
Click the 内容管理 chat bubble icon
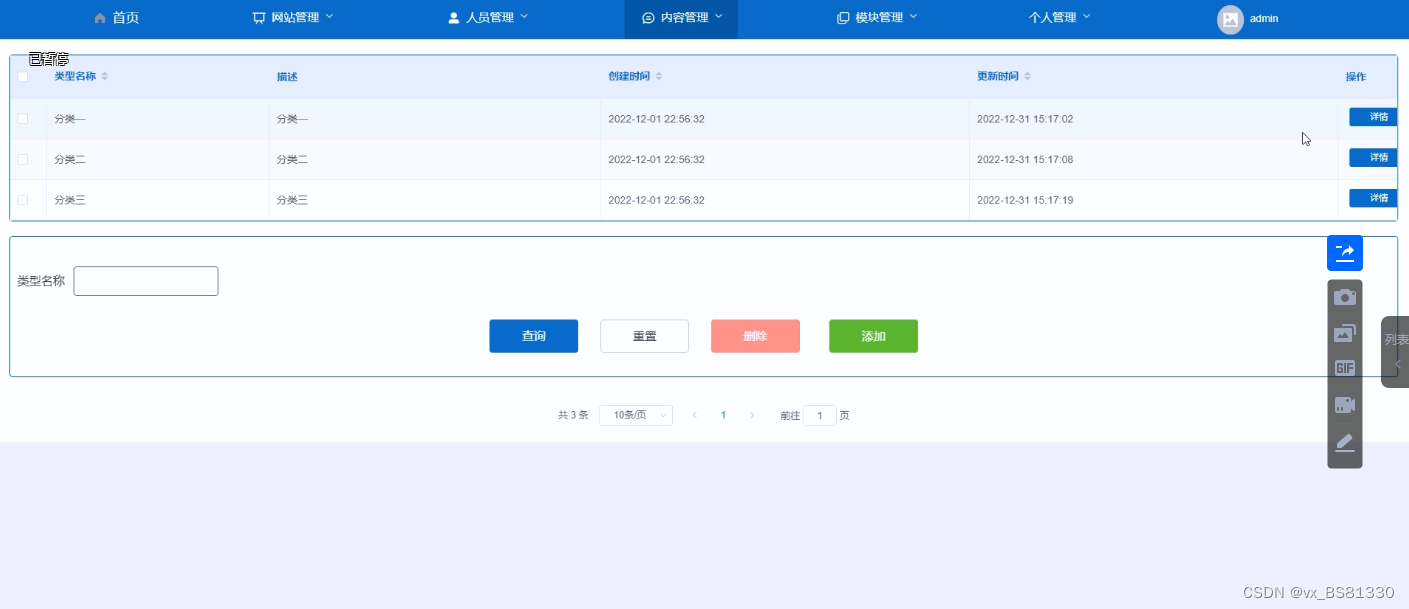coord(648,18)
